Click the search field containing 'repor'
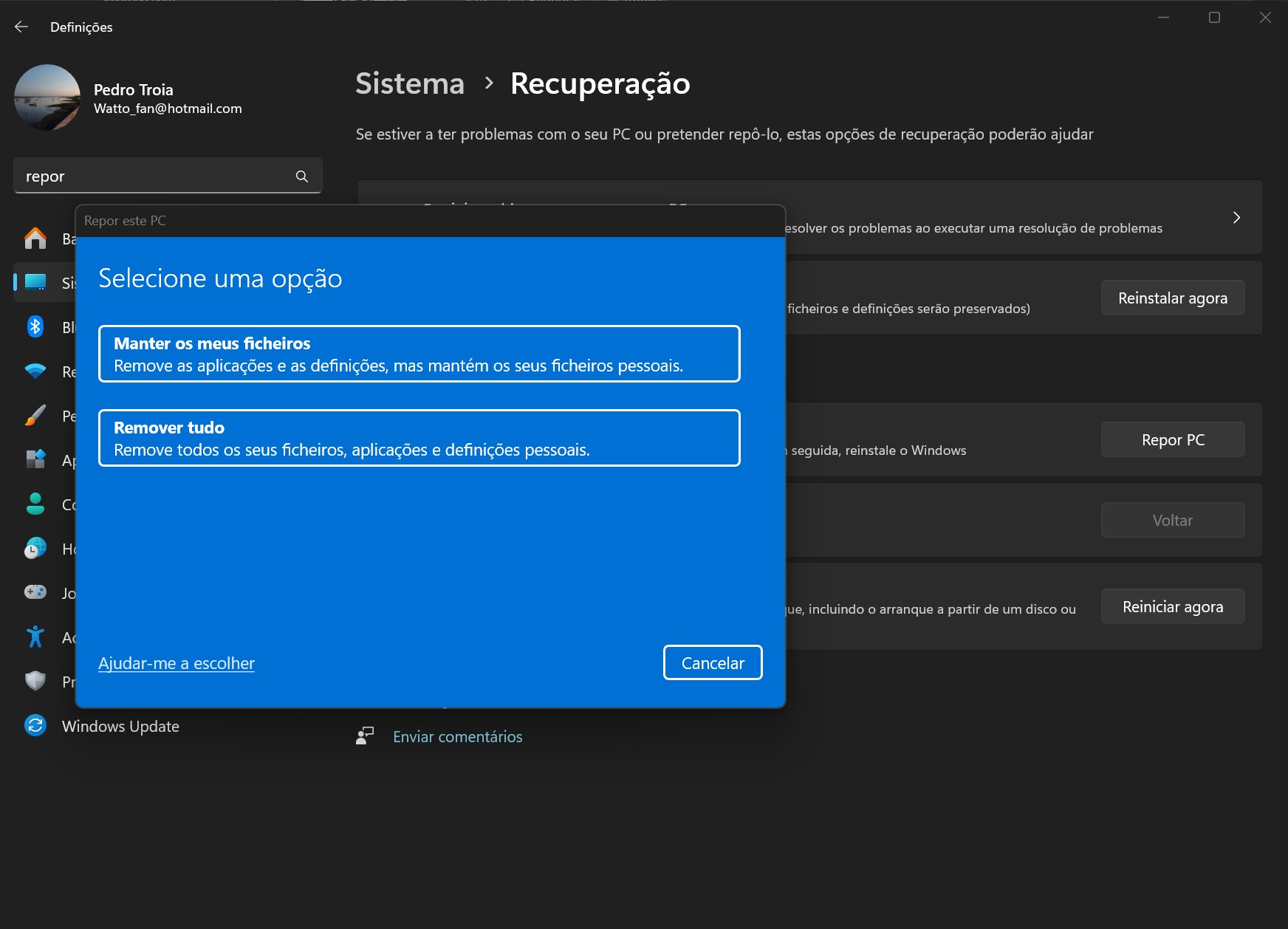The height and width of the screenshot is (929, 1288). pyautogui.click(x=155, y=176)
